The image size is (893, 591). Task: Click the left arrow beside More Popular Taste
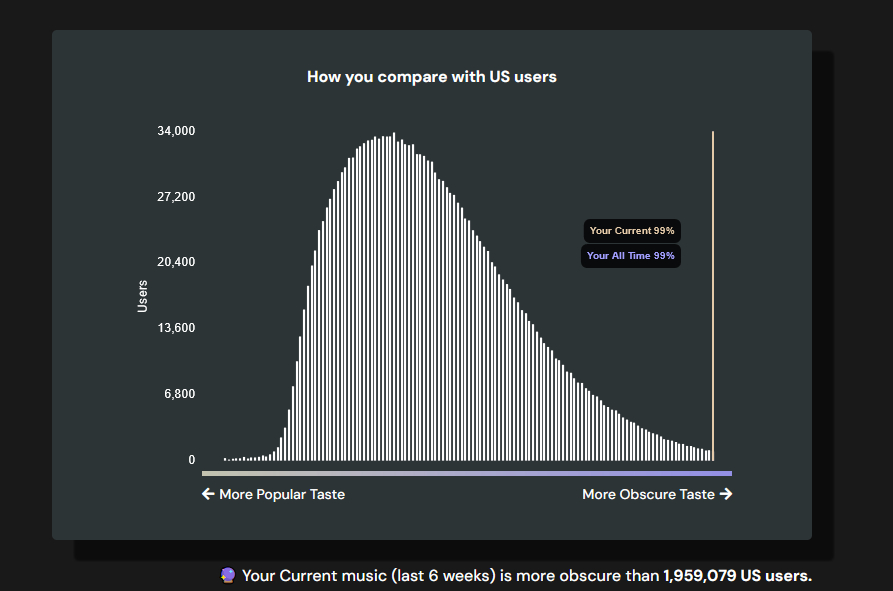208,494
